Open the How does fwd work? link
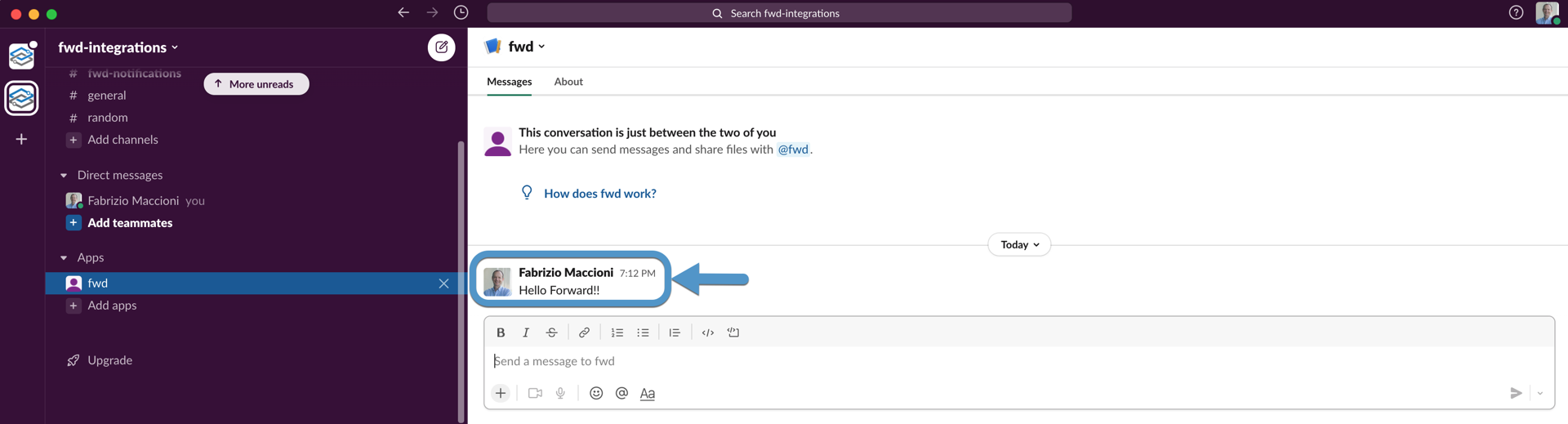This screenshot has width=1568, height=424. pyautogui.click(x=600, y=194)
